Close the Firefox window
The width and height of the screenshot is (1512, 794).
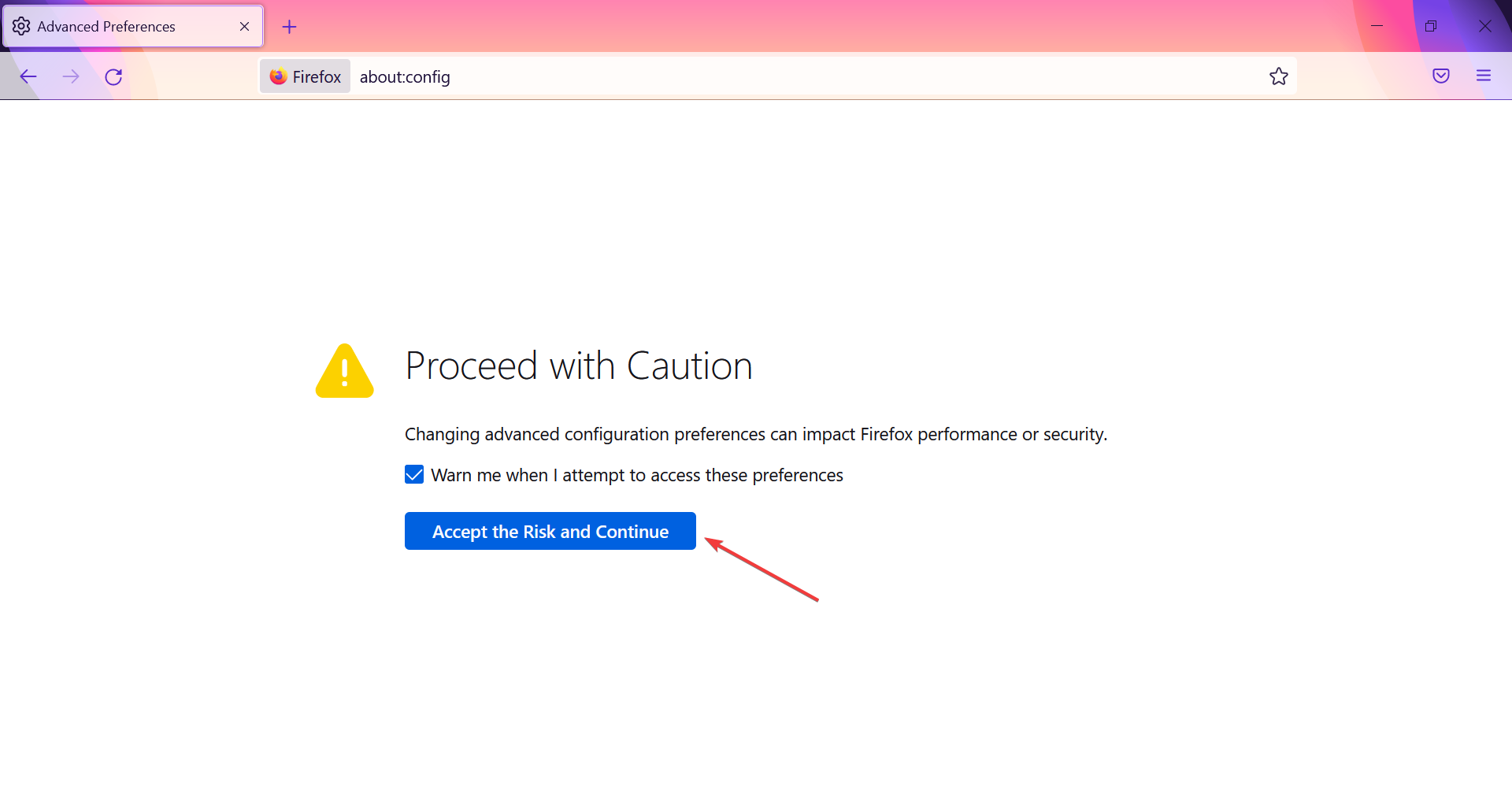[1484, 26]
